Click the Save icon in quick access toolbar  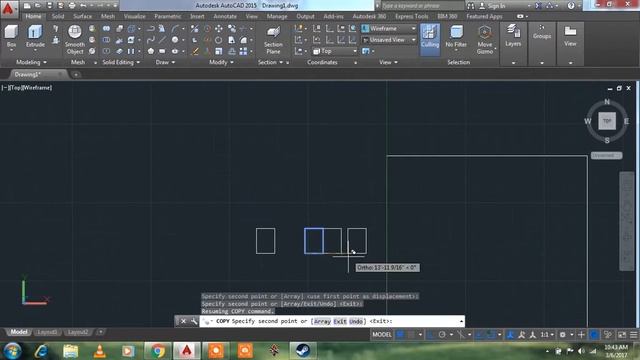tap(49, 6)
